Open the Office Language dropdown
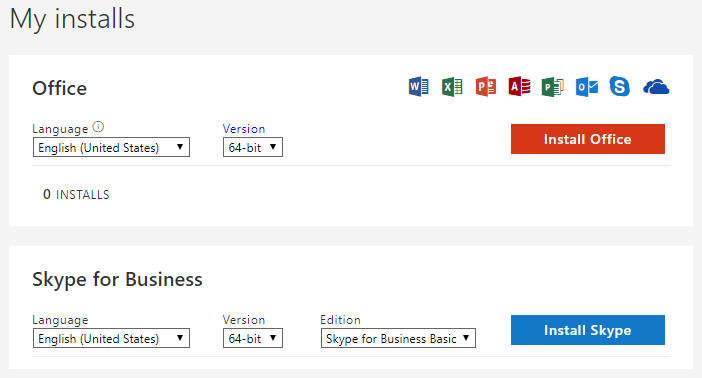Screen dimensions: 702x378 111,147
